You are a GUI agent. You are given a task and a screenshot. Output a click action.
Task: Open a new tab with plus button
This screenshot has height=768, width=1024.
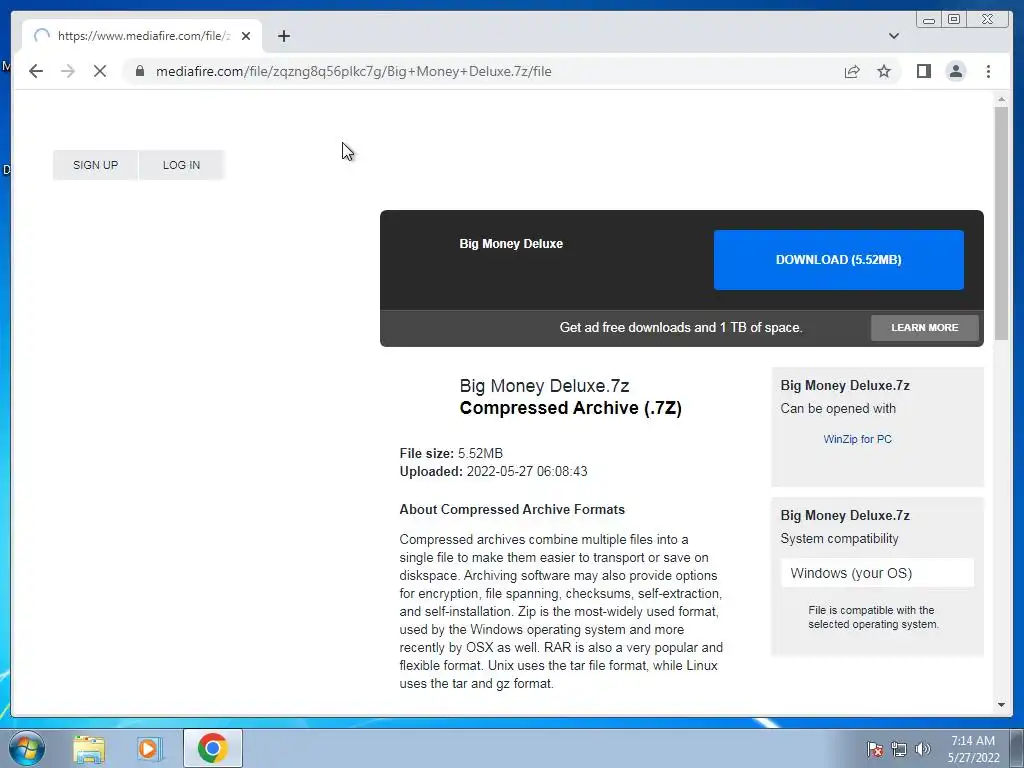tap(283, 36)
